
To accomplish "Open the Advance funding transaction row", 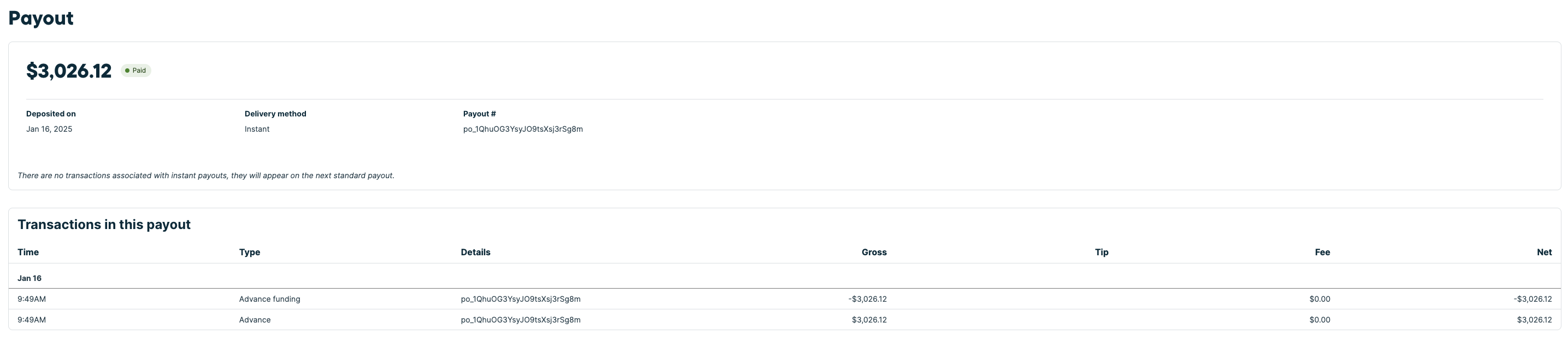I will 270,299.
